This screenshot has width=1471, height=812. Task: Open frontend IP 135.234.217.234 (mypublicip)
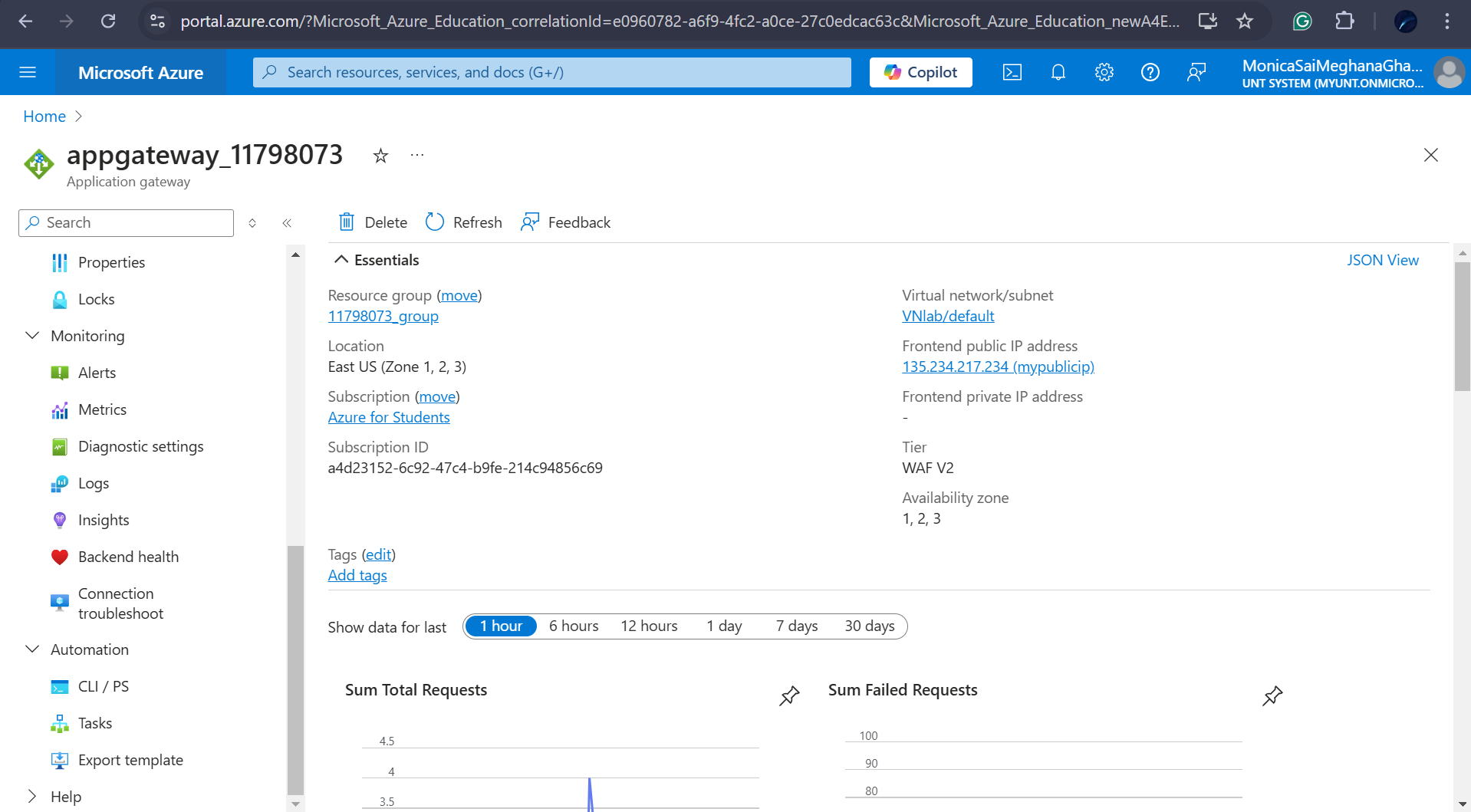pos(998,367)
